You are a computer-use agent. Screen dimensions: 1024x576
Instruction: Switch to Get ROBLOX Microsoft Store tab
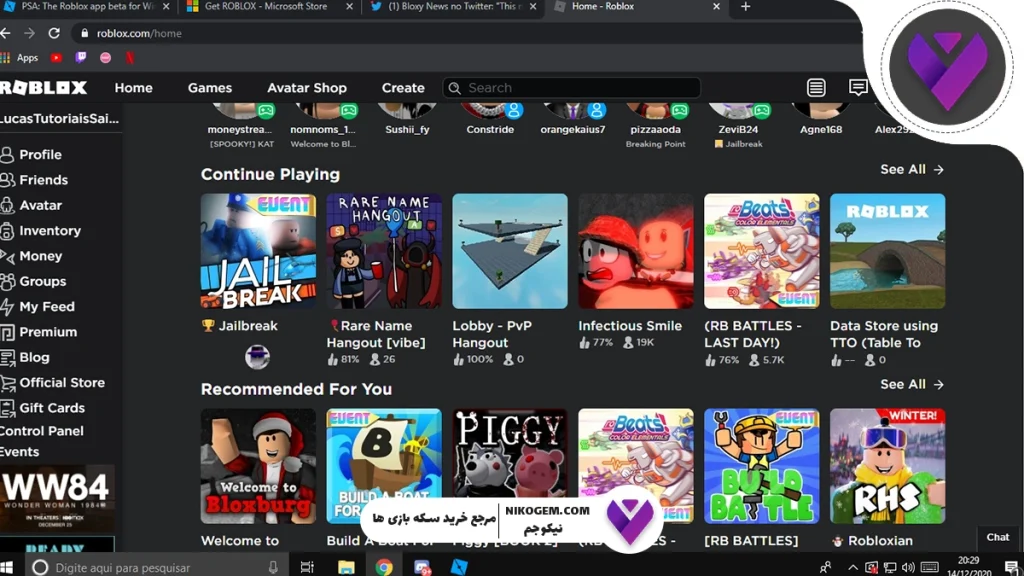click(x=268, y=7)
